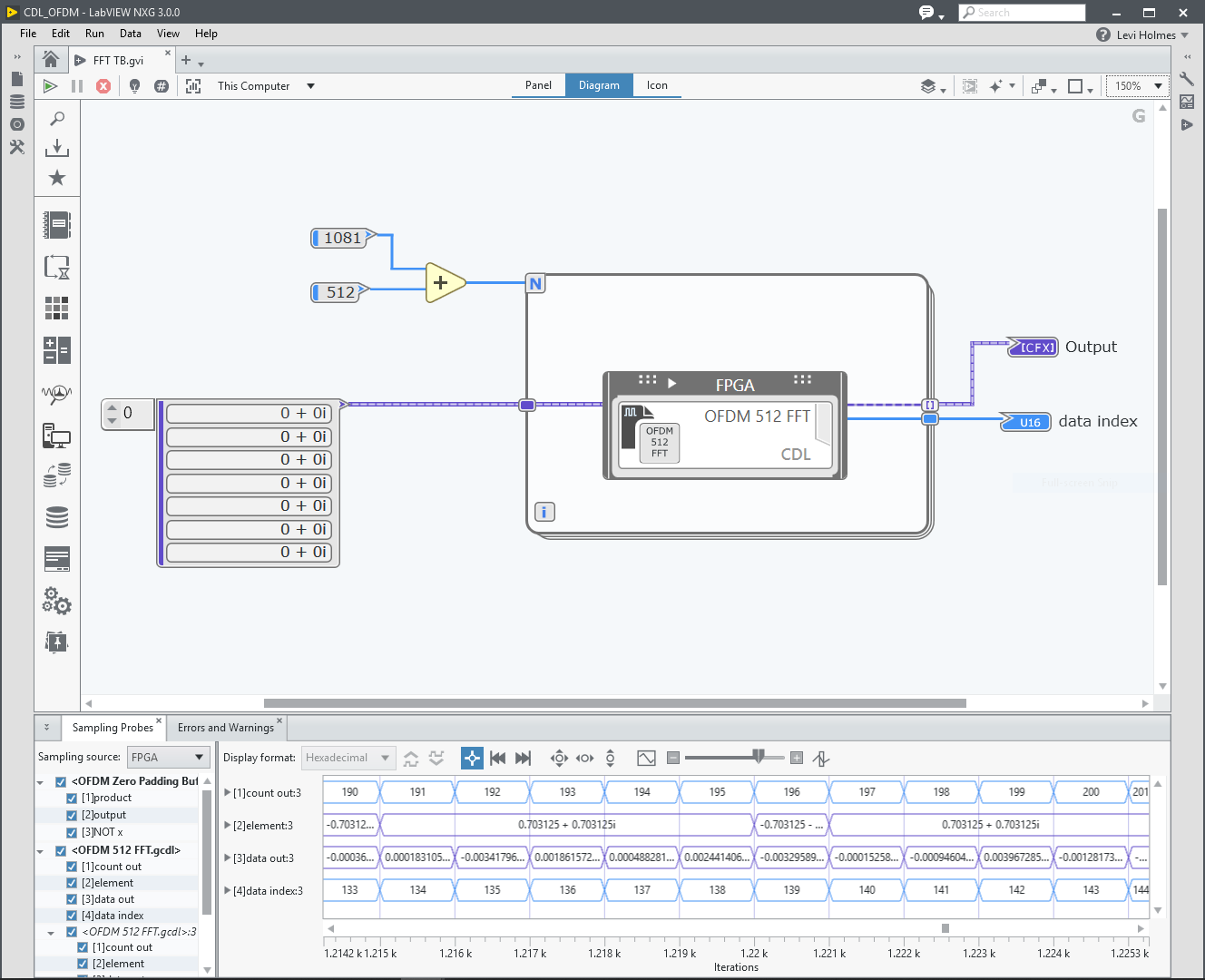Click the horizontal zoom fit icon
The height and width of the screenshot is (980, 1205).
pyautogui.click(x=585, y=758)
